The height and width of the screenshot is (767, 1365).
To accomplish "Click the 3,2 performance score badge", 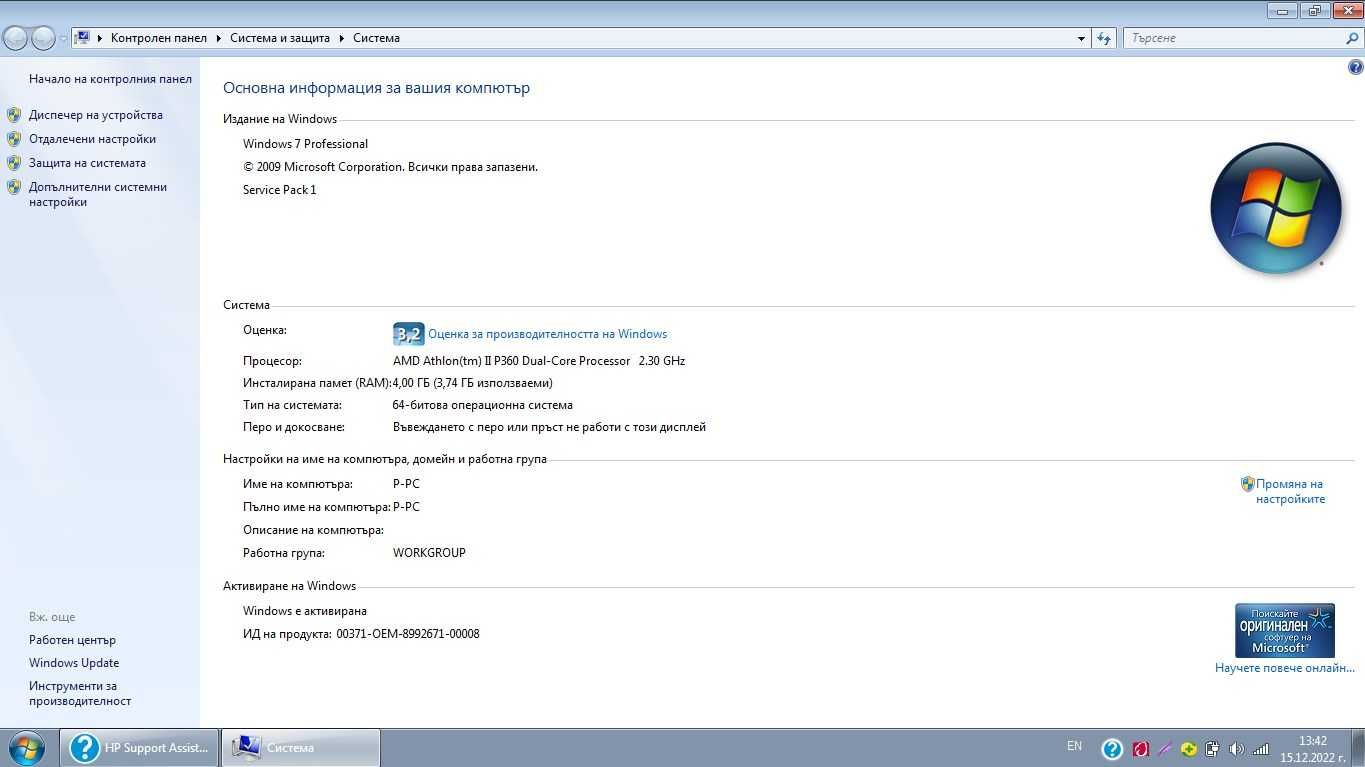I will pyautogui.click(x=408, y=334).
